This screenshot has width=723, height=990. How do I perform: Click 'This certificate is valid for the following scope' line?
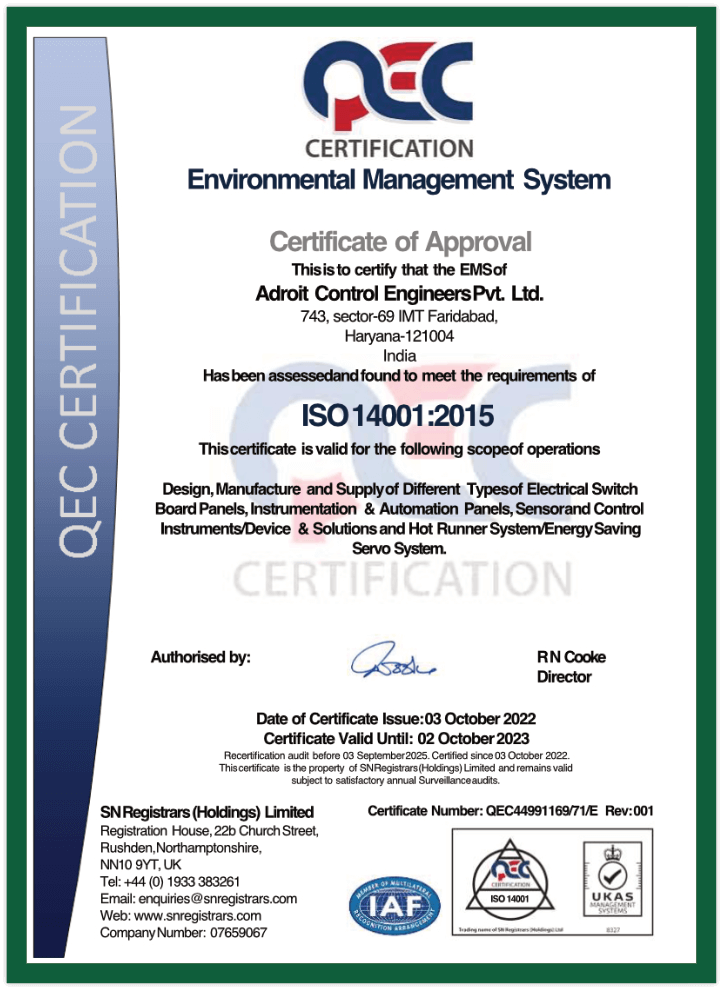pos(399,450)
